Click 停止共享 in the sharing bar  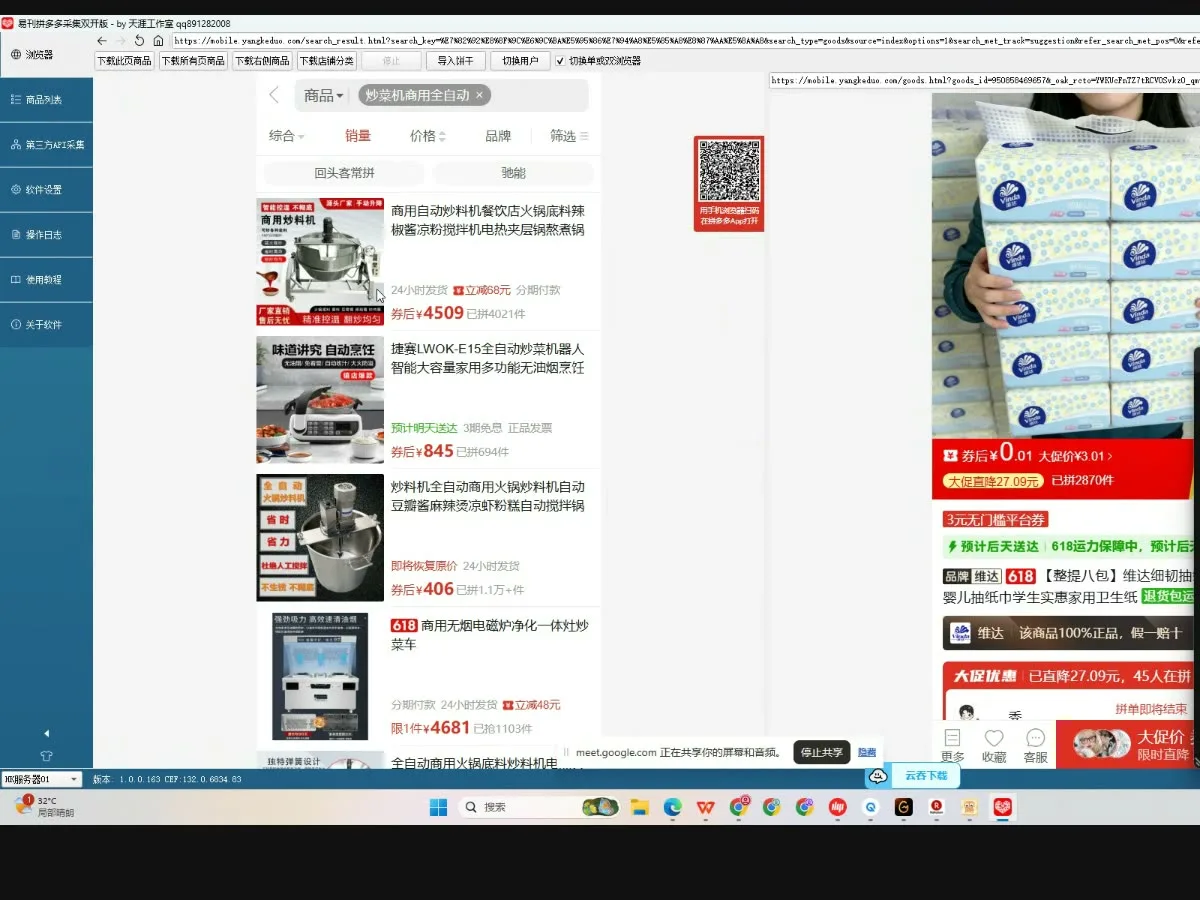(822, 752)
